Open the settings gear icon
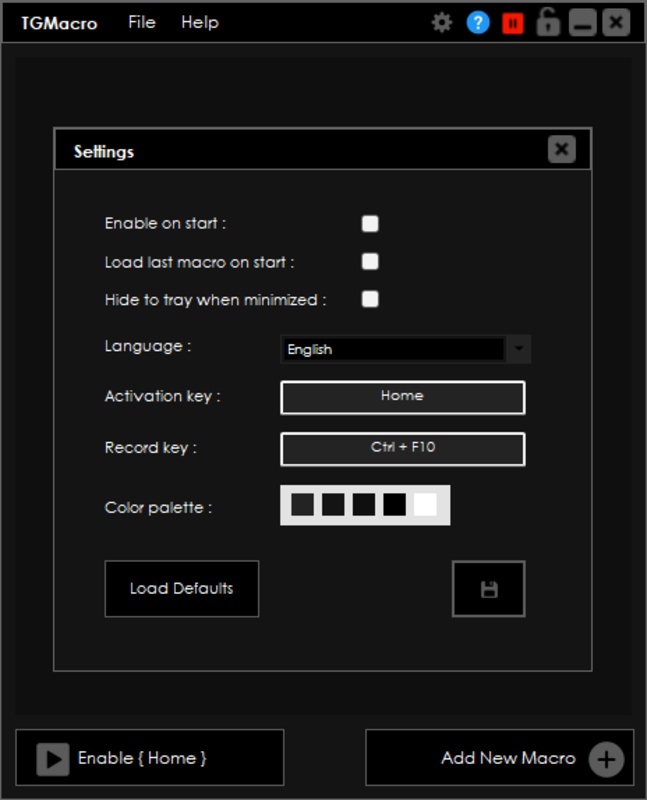This screenshot has height=800, width=647. (x=442, y=22)
